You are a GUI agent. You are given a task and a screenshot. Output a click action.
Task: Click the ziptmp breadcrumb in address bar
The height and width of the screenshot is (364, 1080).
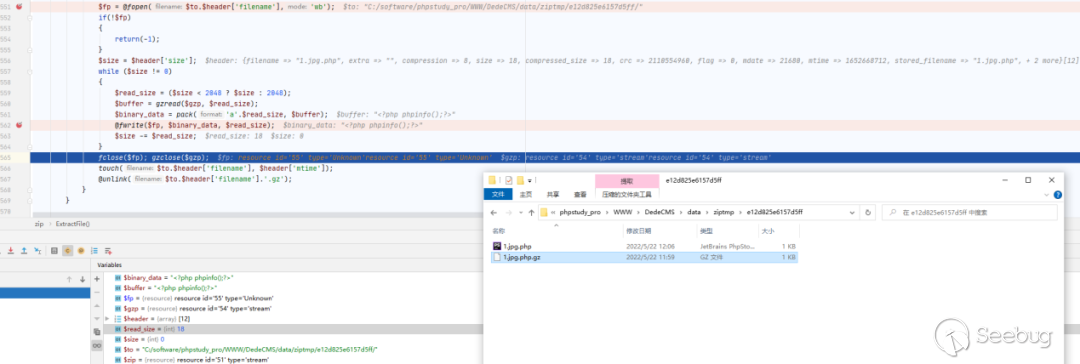click(724, 212)
